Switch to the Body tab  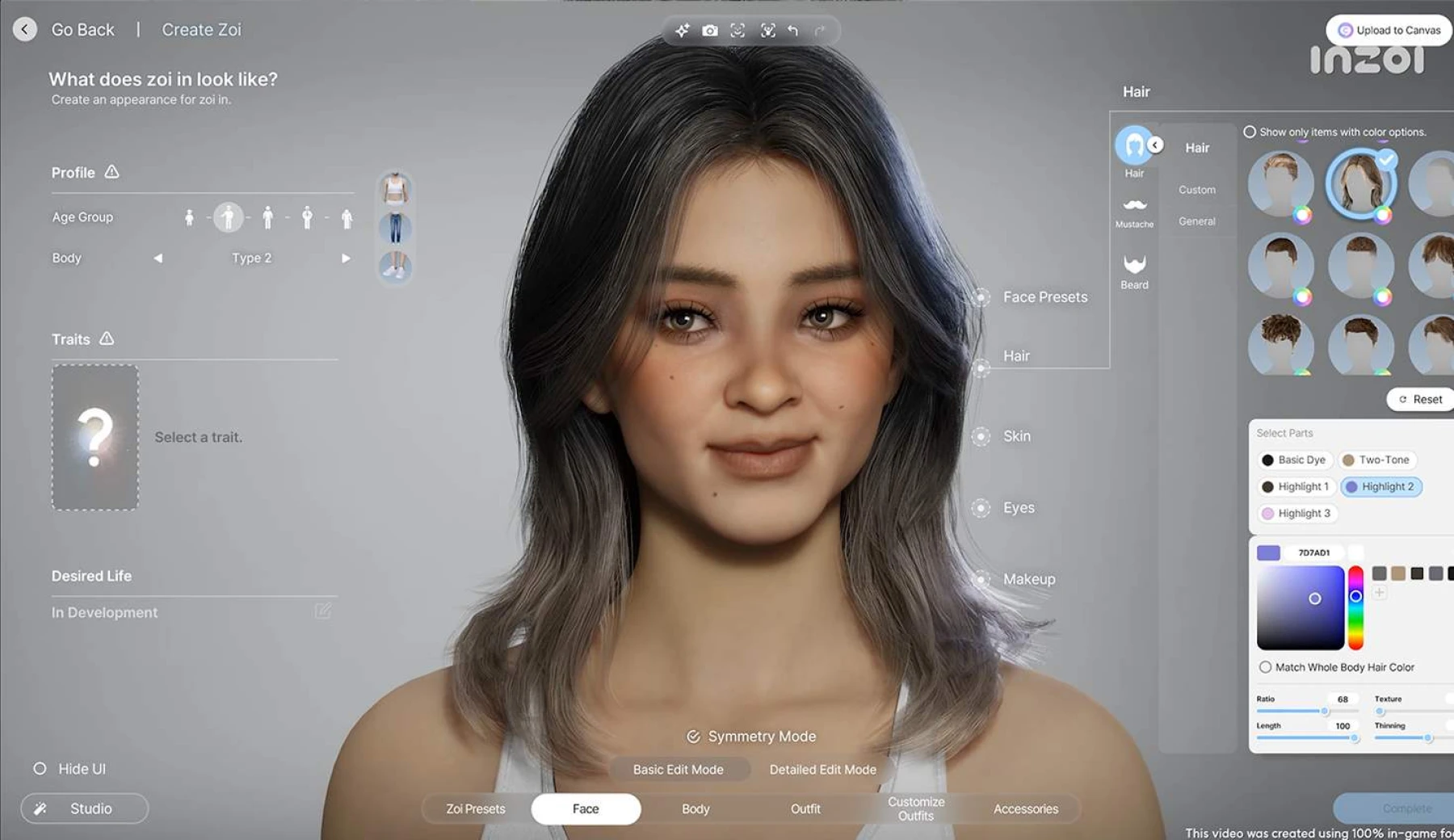[x=695, y=808]
